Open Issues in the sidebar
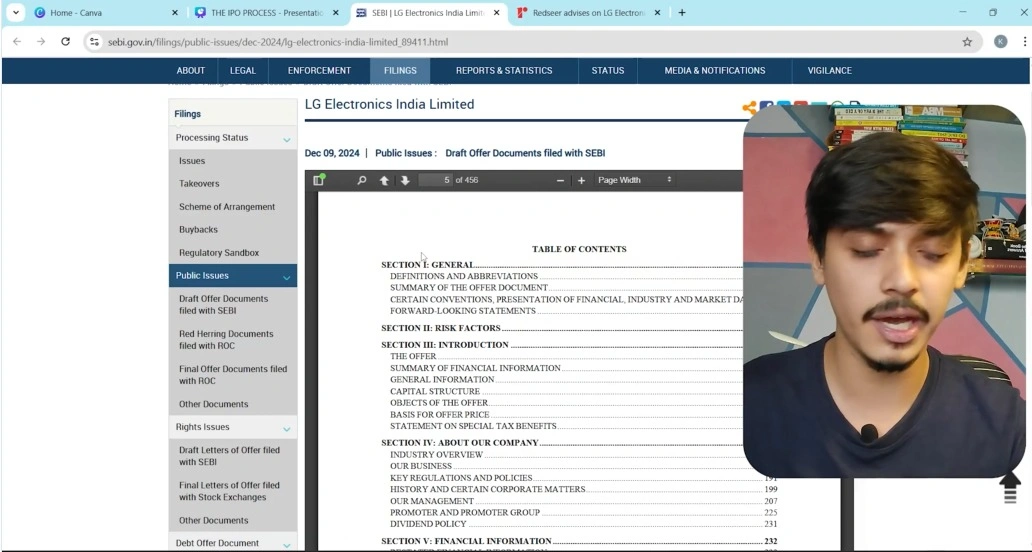Image resolution: width=1032 pixels, height=552 pixels. pos(192,161)
